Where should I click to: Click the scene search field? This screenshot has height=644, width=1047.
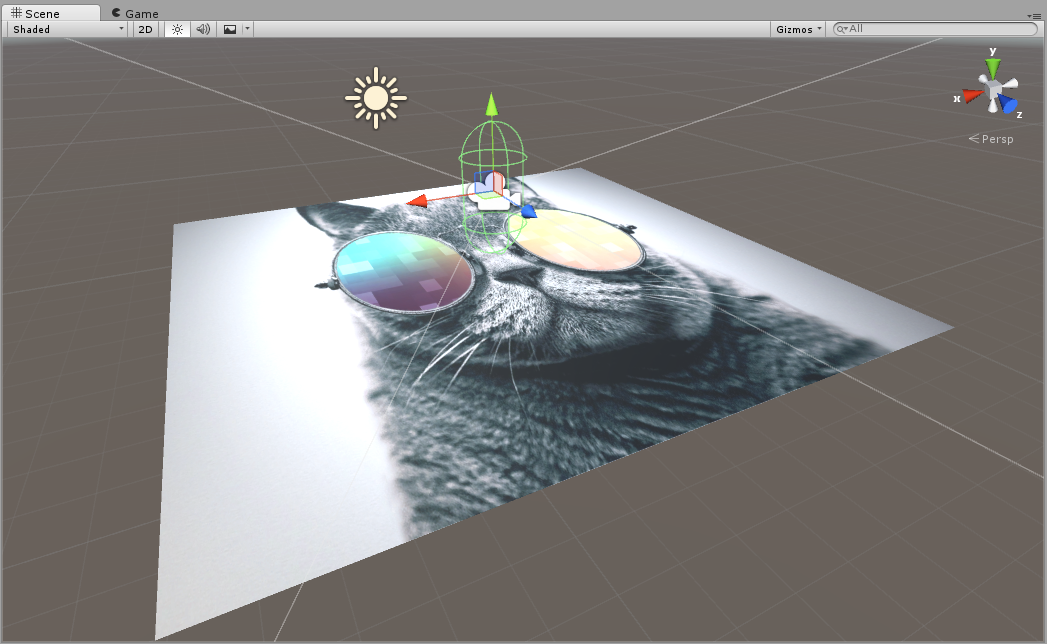935,29
